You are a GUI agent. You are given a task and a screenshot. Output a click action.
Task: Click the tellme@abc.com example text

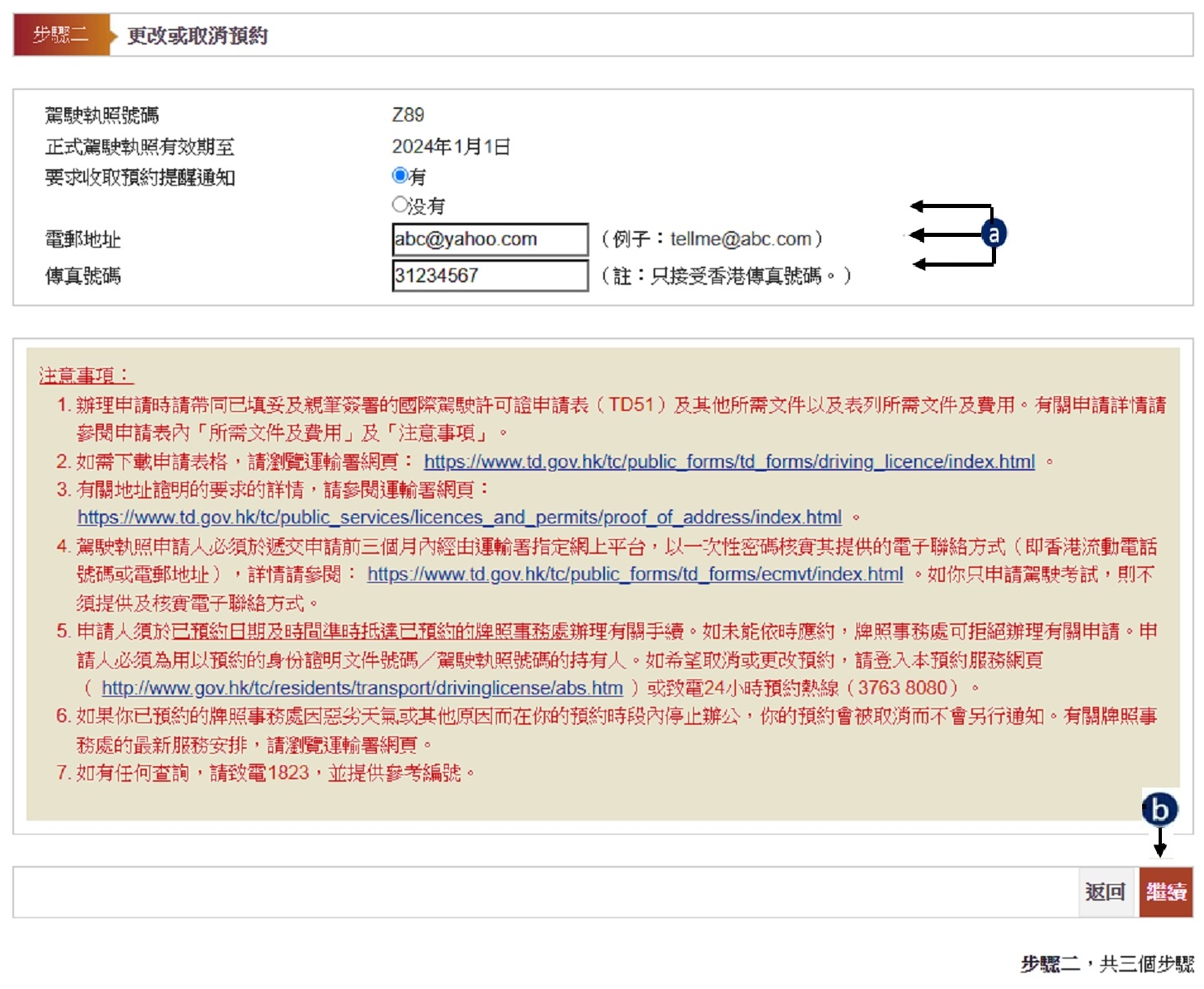(x=740, y=239)
